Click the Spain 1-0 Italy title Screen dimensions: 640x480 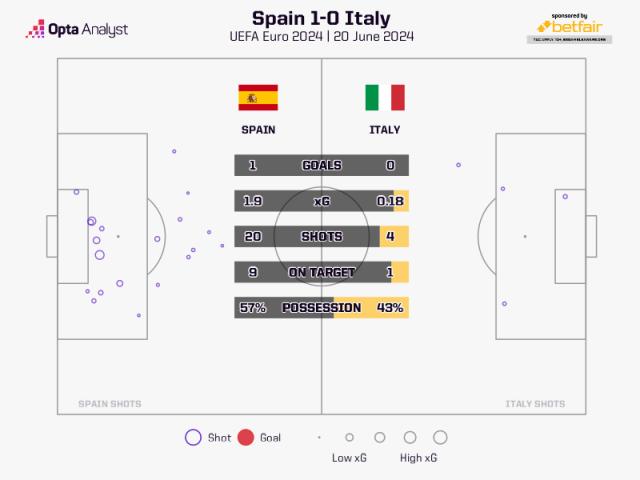point(321,18)
